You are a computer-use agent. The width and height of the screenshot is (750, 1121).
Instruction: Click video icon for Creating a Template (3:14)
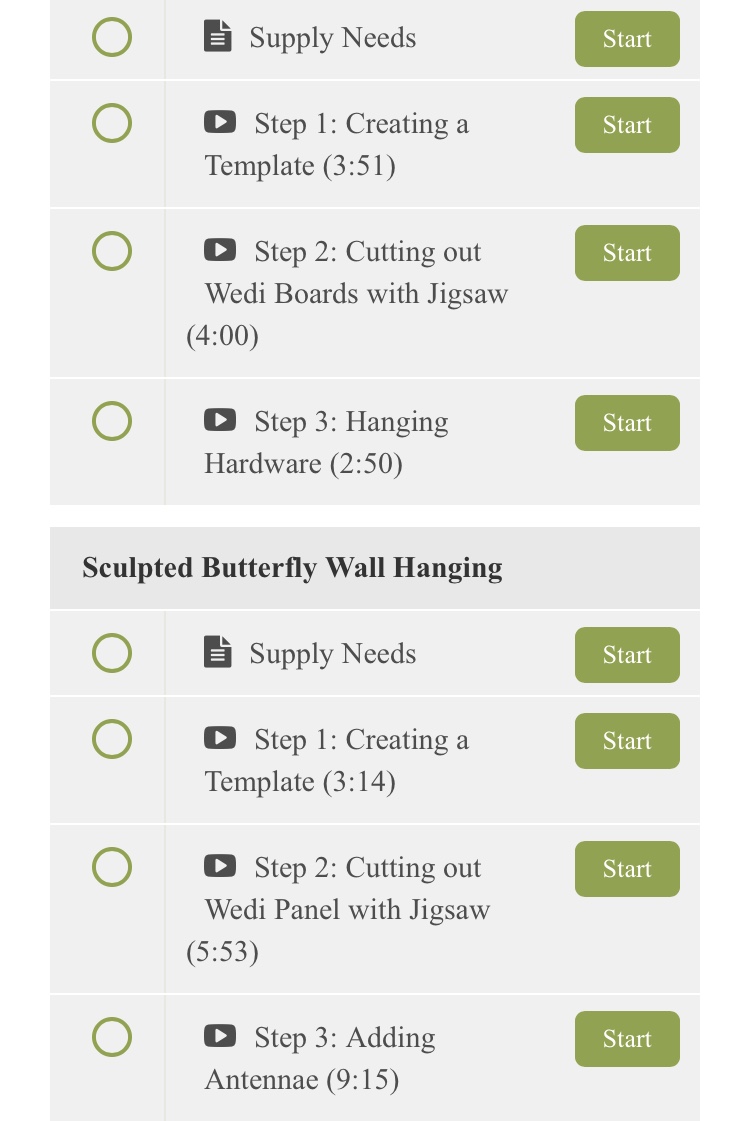(219, 737)
